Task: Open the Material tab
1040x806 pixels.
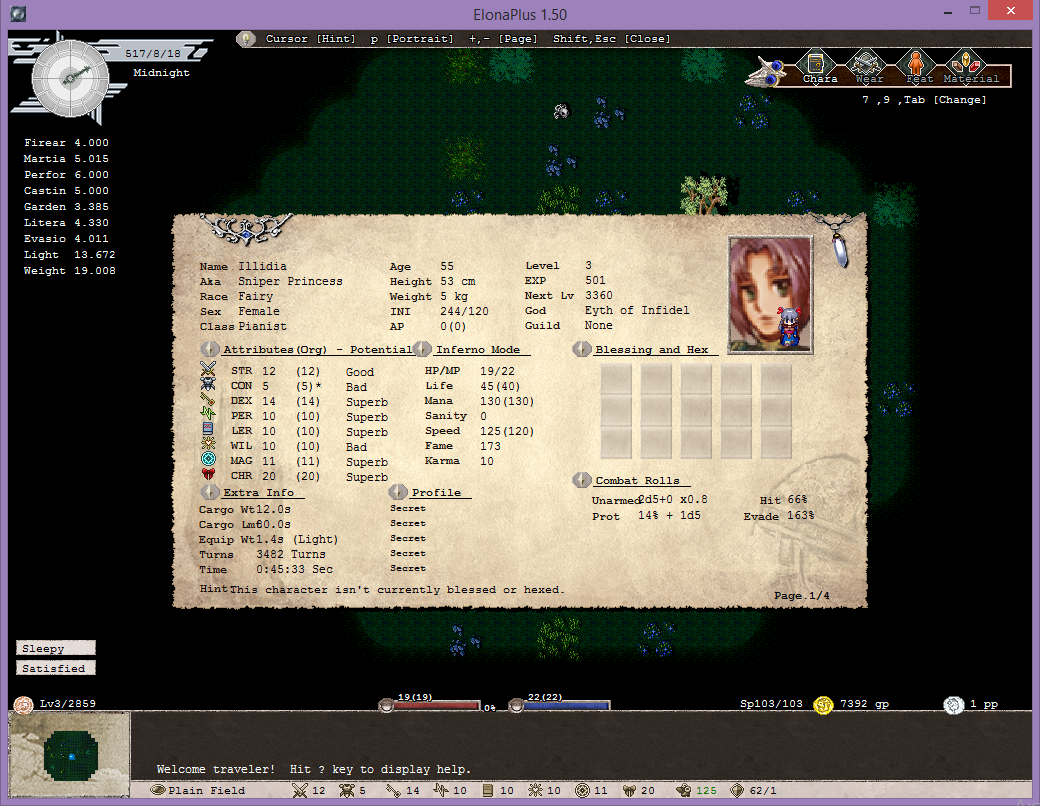Action: [x=970, y=68]
